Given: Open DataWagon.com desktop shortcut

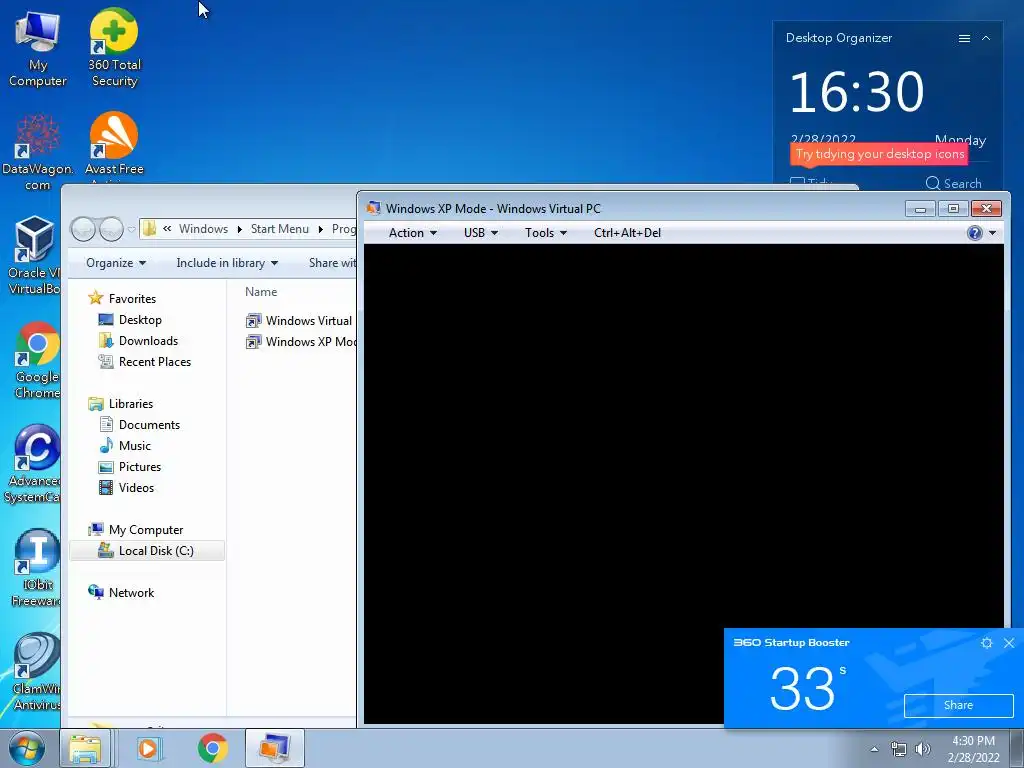Looking at the screenshot, I should [x=37, y=152].
